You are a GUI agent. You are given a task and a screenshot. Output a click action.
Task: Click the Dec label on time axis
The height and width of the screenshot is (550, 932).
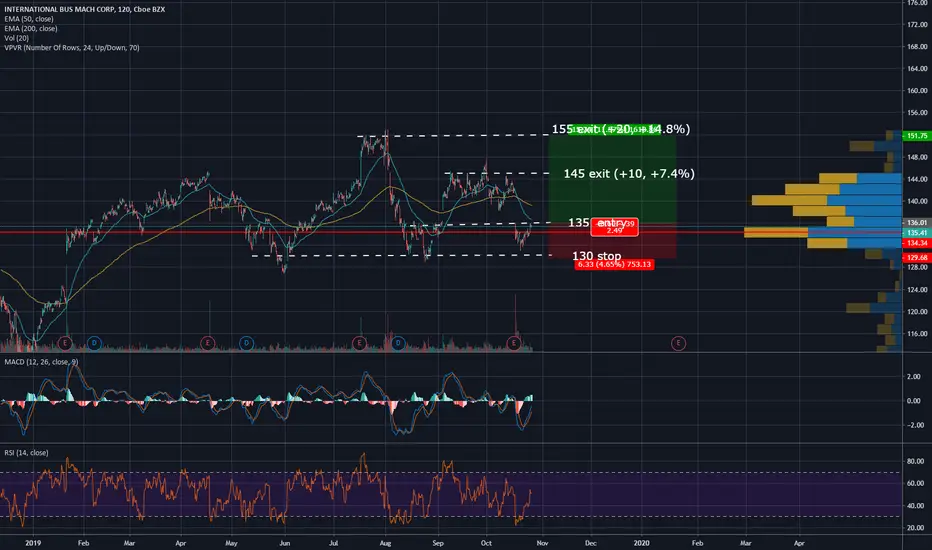click(x=591, y=543)
